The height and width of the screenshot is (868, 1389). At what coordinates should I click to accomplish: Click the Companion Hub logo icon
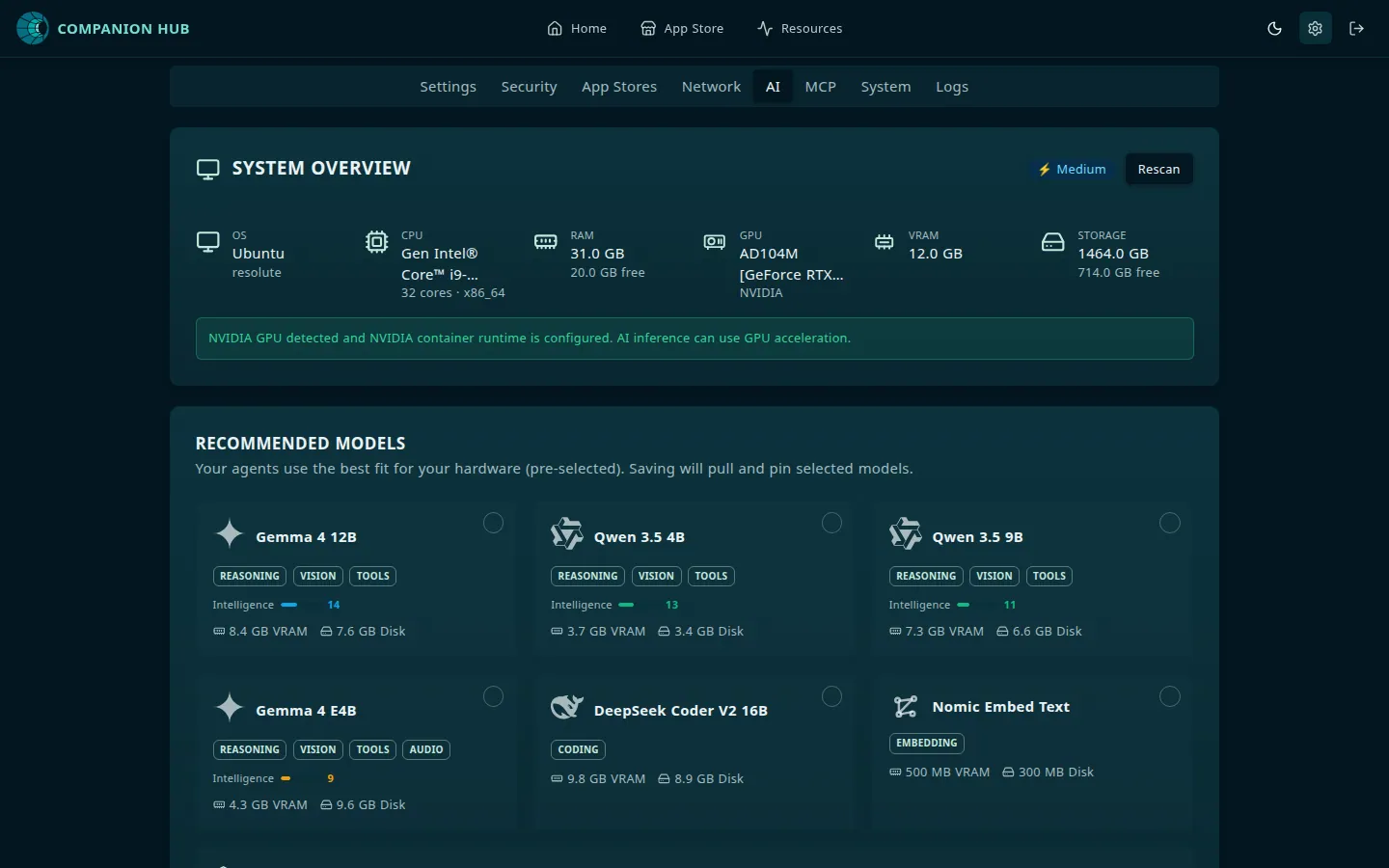tap(33, 28)
